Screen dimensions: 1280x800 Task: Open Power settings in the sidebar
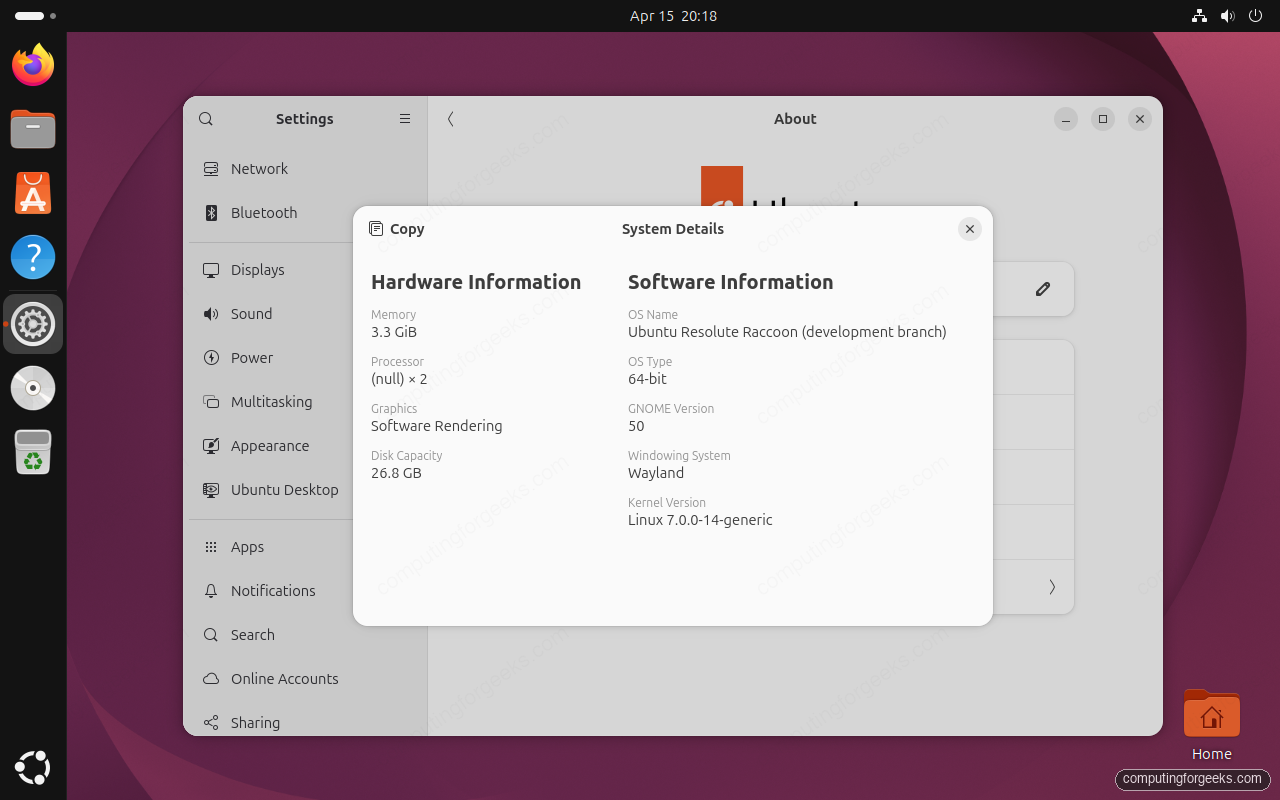coord(211,357)
